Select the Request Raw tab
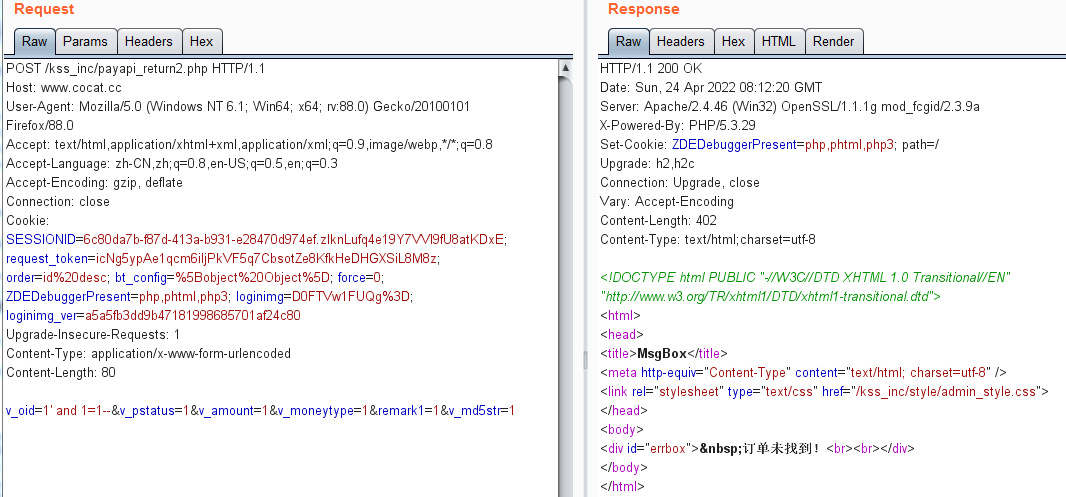Image resolution: width=1066 pixels, height=497 pixels. [34, 41]
